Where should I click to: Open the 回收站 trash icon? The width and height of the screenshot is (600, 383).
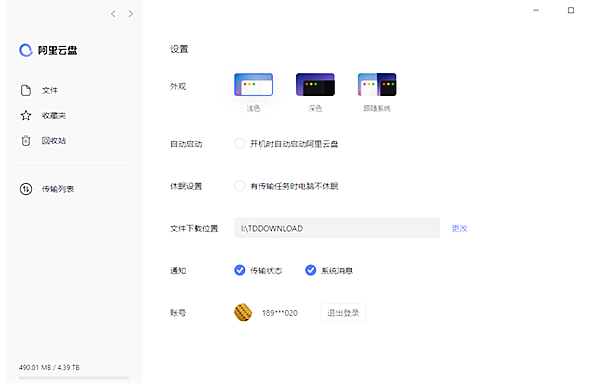(26, 140)
